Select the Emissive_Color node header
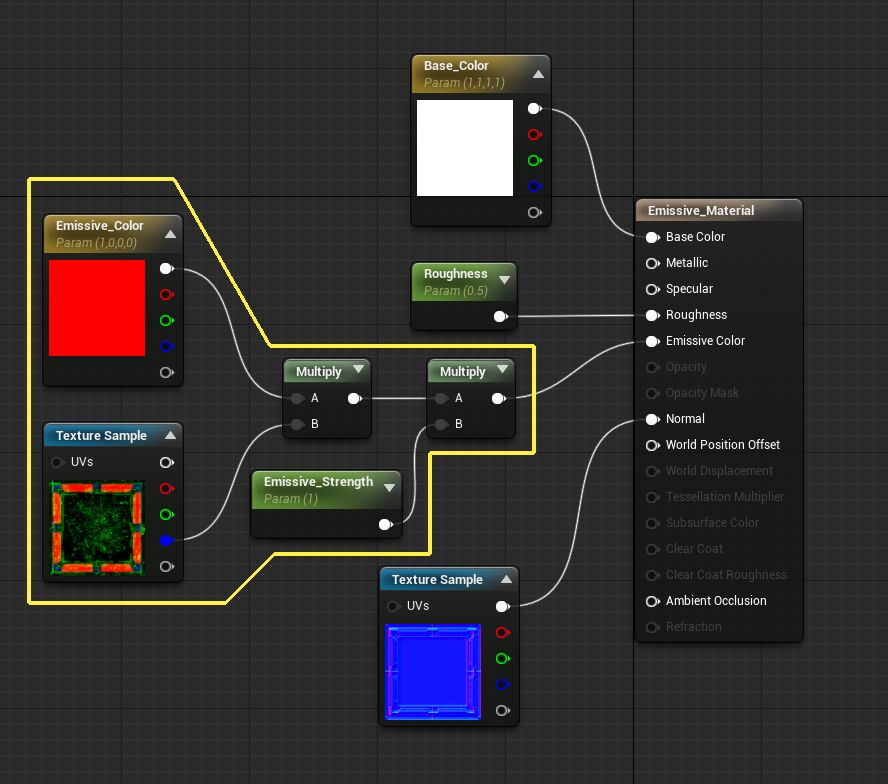 point(100,226)
